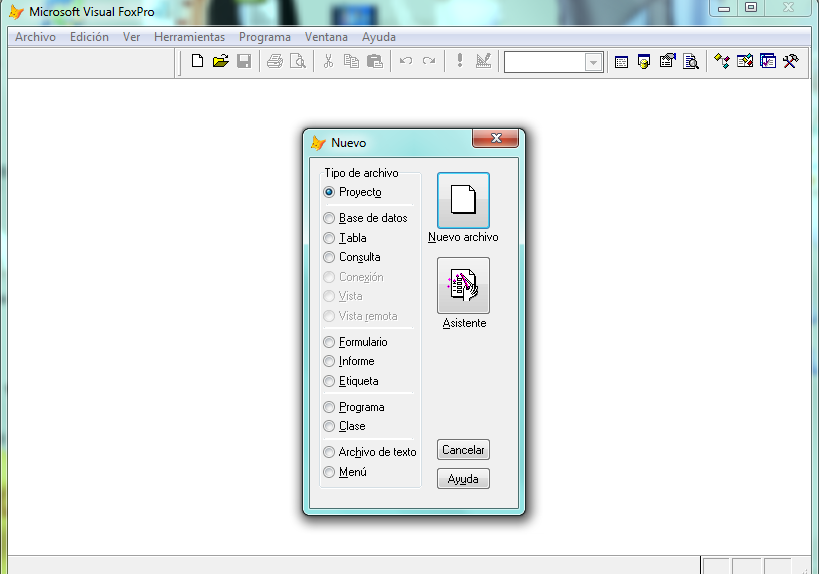Screen dimensions: 819x574
Task: Select the Menú radio button
Action: [329, 472]
